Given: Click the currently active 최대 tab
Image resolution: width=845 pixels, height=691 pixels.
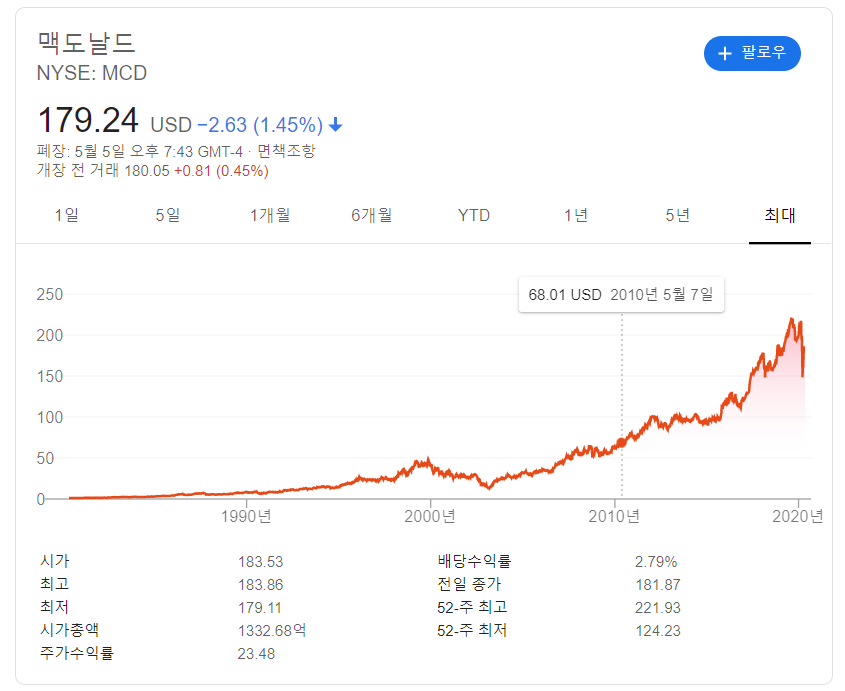Looking at the screenshot, I should pyautogui.click(x=780, y=215).
